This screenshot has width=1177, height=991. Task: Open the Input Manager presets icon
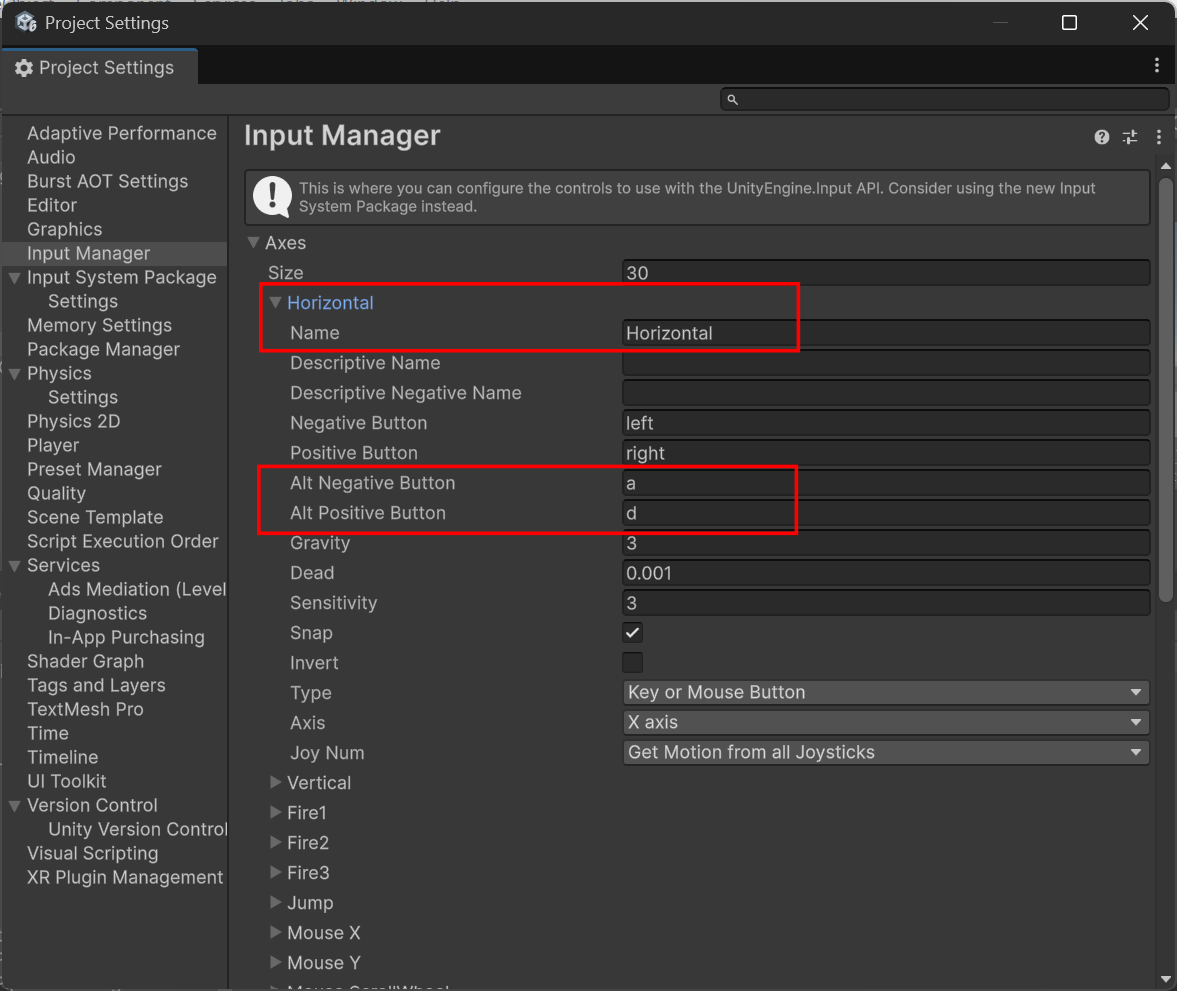pyautogui.click(x=1130, y=137)
